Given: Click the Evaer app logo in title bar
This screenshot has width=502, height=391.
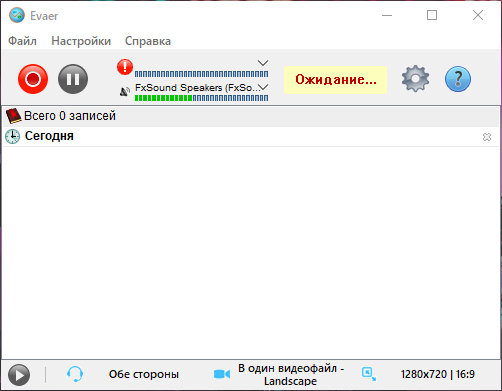Looking at the screenshot, I should pyautogui.click(x=17, y=15).
